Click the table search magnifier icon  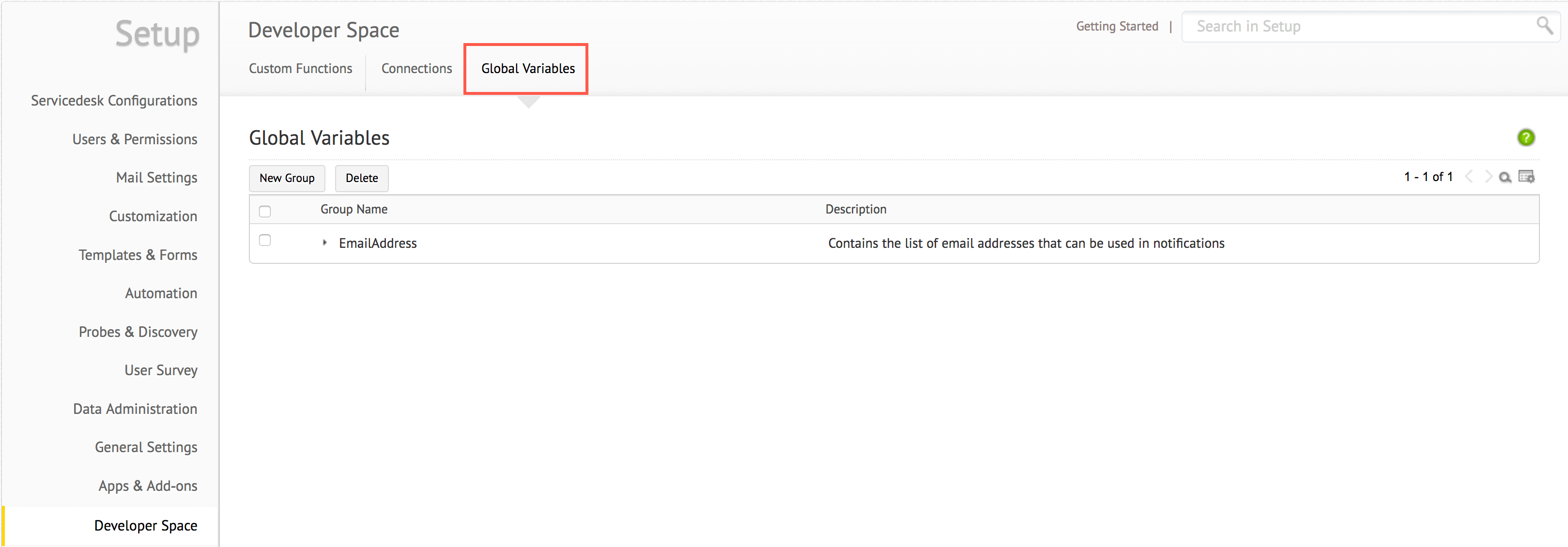[1505, 177]
